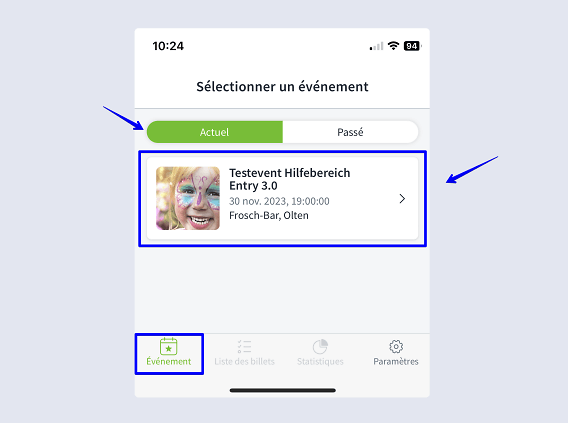Open Testevent Hilfebereich Entry 3.0 title
The width and height of the screenshot is (568, 423).
point(290,179)
